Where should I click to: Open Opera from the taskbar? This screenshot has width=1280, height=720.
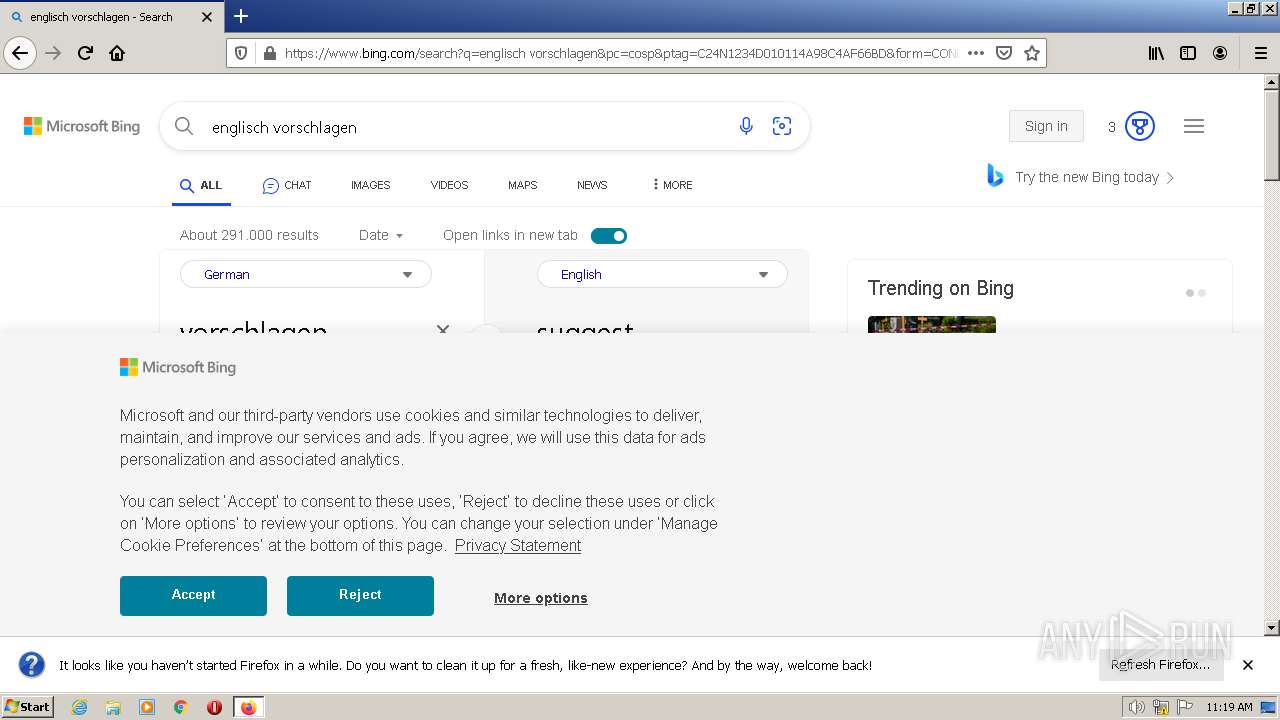coord(214,707)
